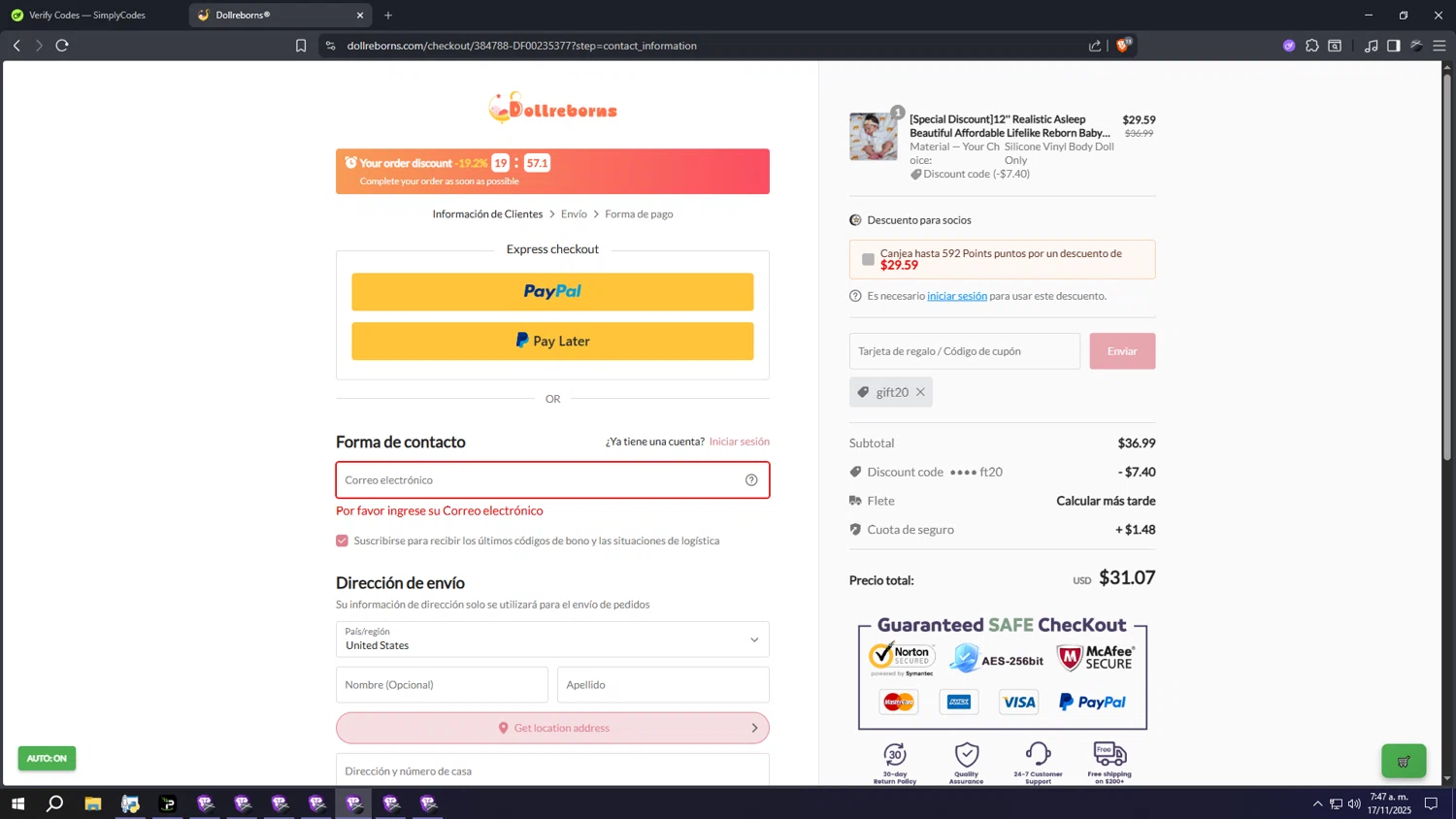Image resolution: width=1456 pixels, height=819 pixels.
Task: Bookmark this page with the bookmark icon
Action: tap(301, 46)
